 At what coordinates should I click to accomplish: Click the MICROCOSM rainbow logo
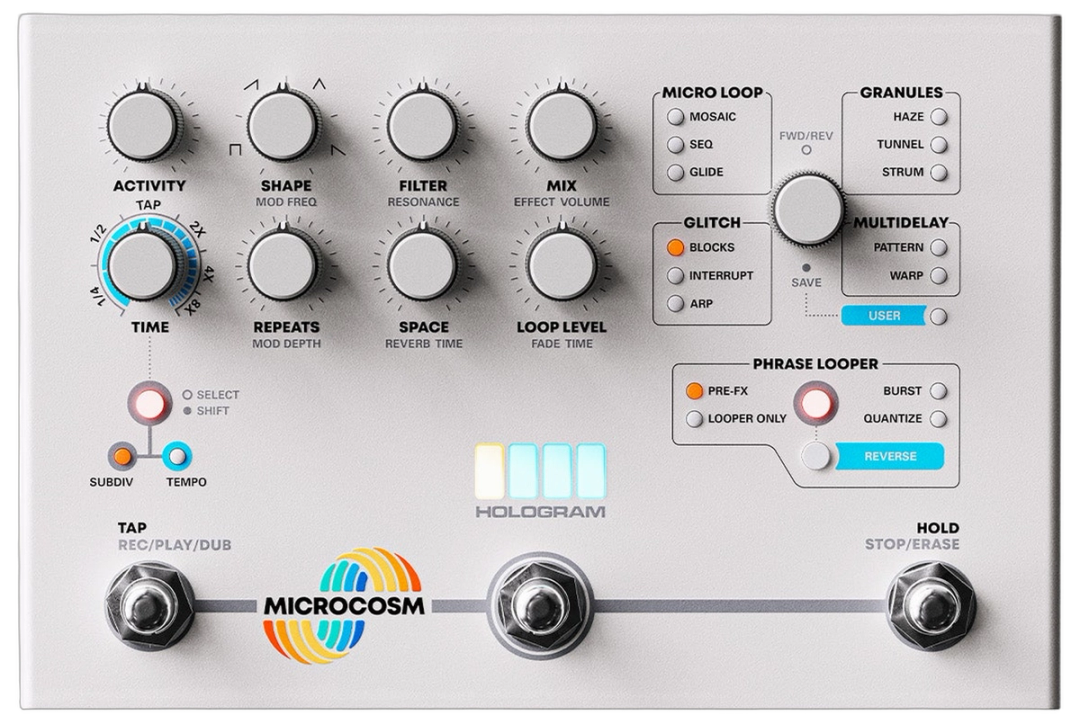tap(343, 606)
